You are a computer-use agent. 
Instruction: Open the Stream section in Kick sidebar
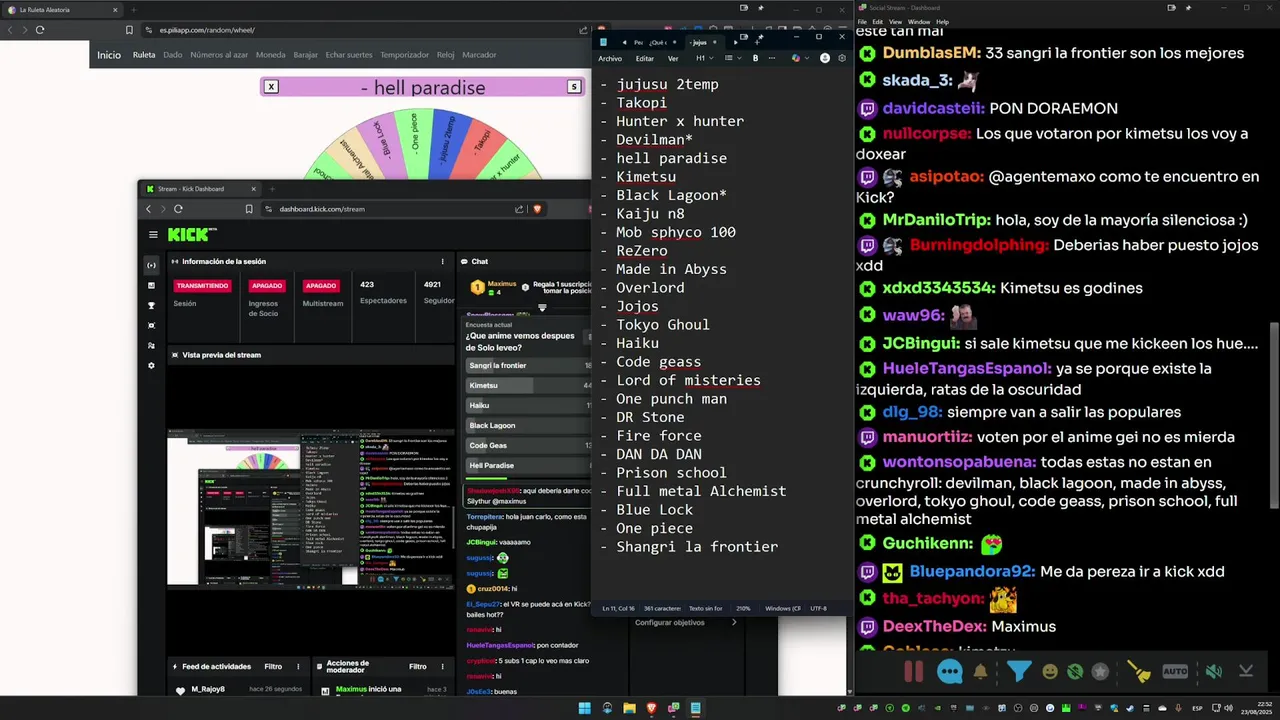[151, 265]
